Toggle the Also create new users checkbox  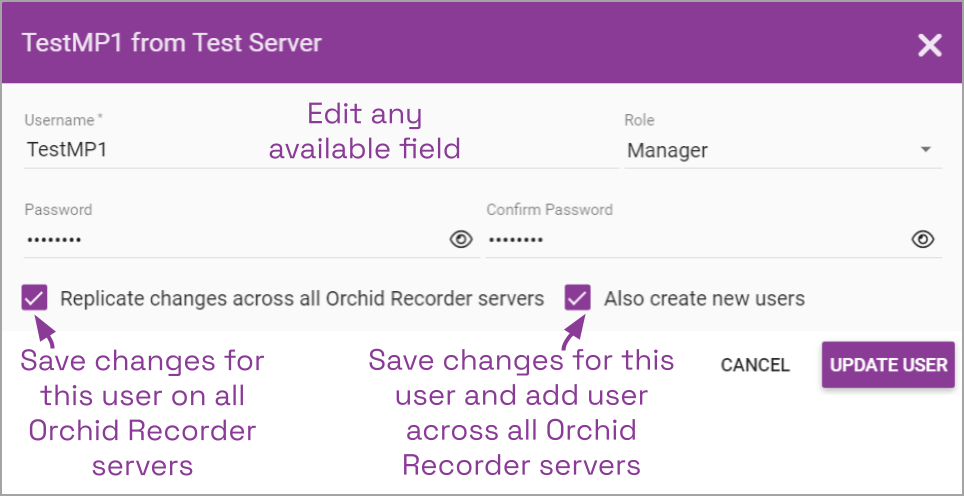point(578,298)
